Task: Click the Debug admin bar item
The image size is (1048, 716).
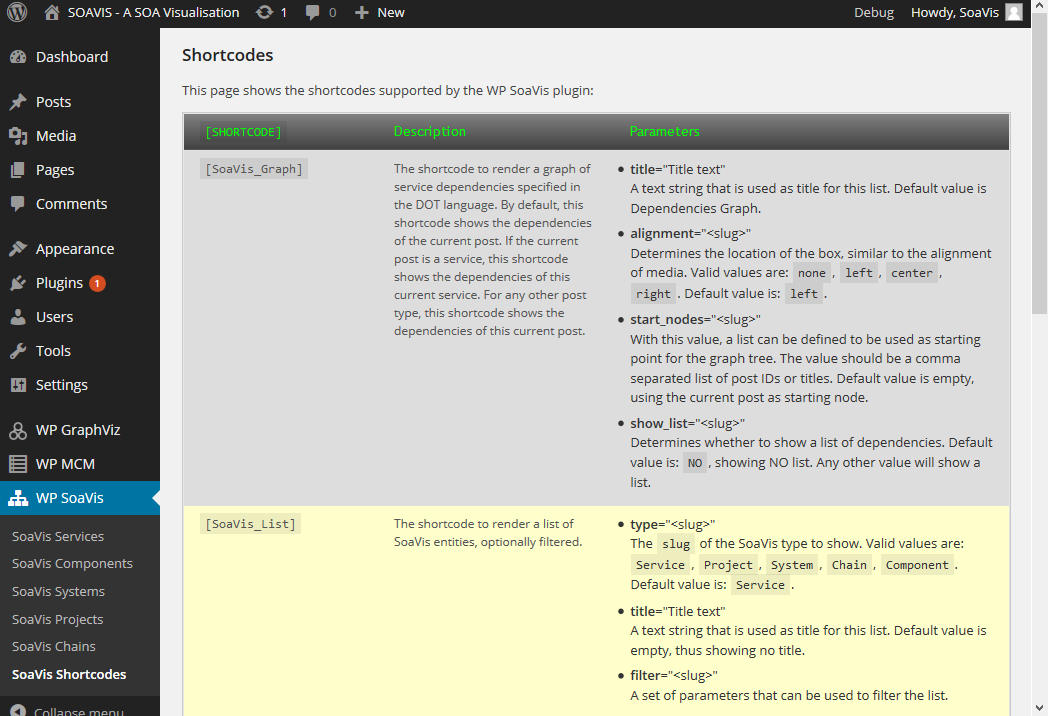Action: (x=874, y=12)
